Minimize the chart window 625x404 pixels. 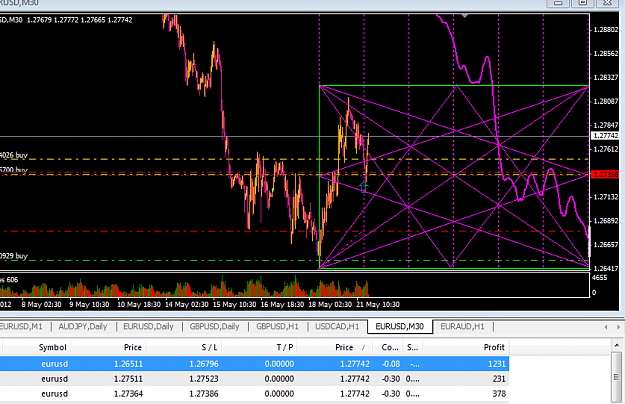pyautogui.click(x=558, y=3)
